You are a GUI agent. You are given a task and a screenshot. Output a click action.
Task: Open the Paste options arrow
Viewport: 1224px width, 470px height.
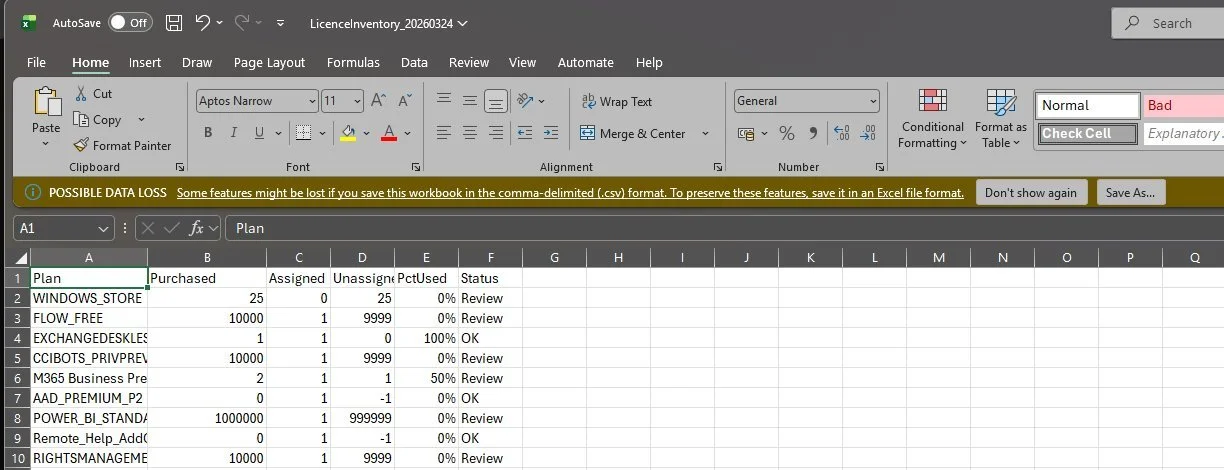(x=46, y=143)
